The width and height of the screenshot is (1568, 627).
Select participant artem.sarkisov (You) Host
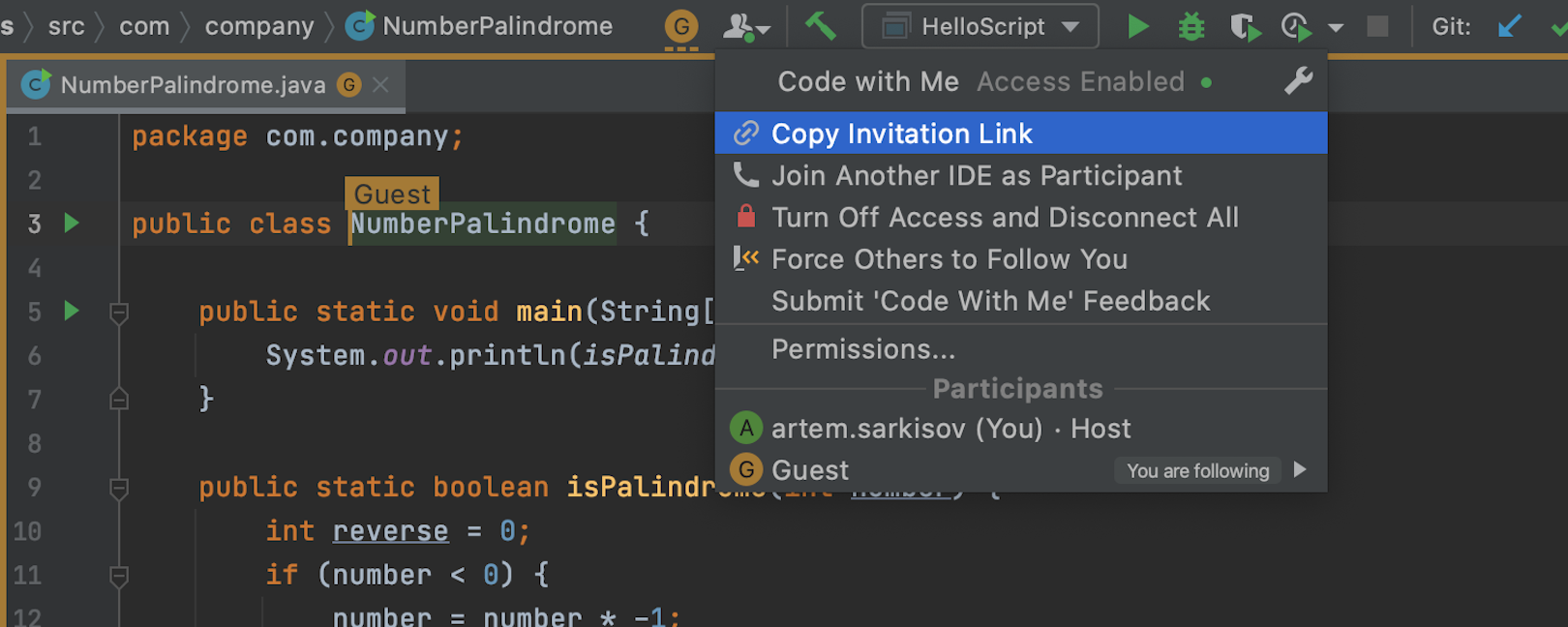(x=1021, y=428)
